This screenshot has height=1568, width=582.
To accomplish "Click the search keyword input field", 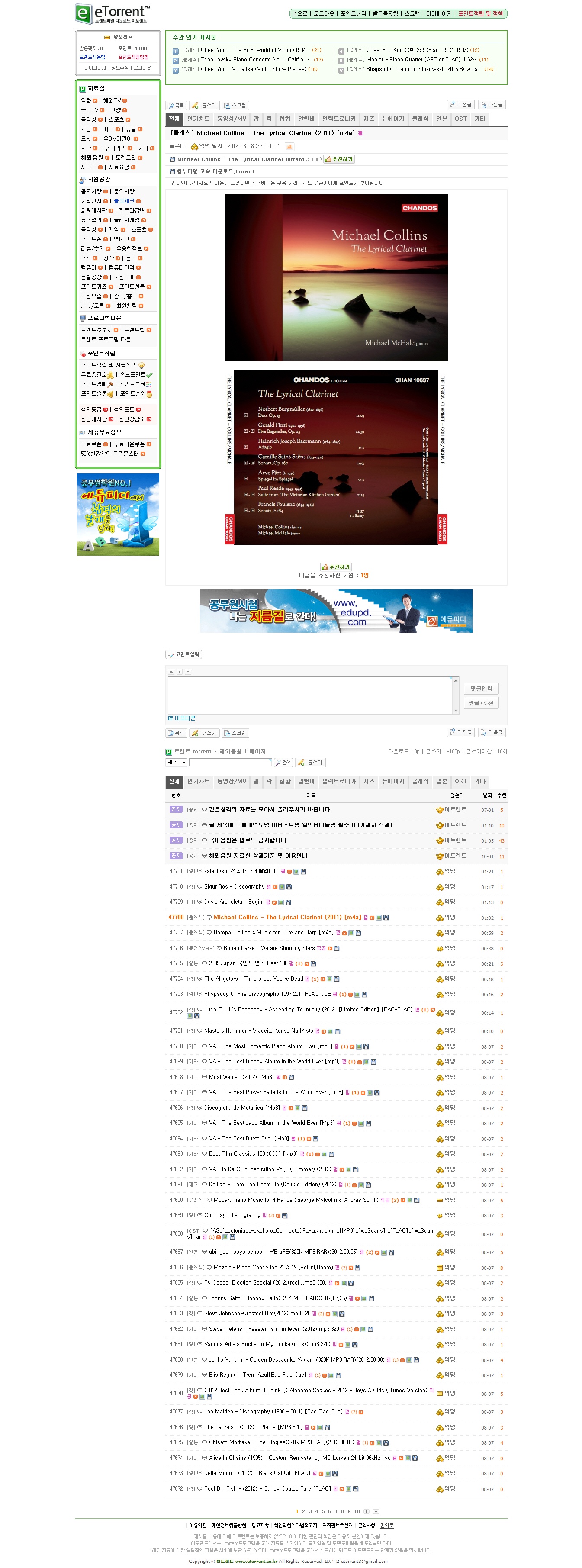I will pyautogui.click(x=230, y=762).
